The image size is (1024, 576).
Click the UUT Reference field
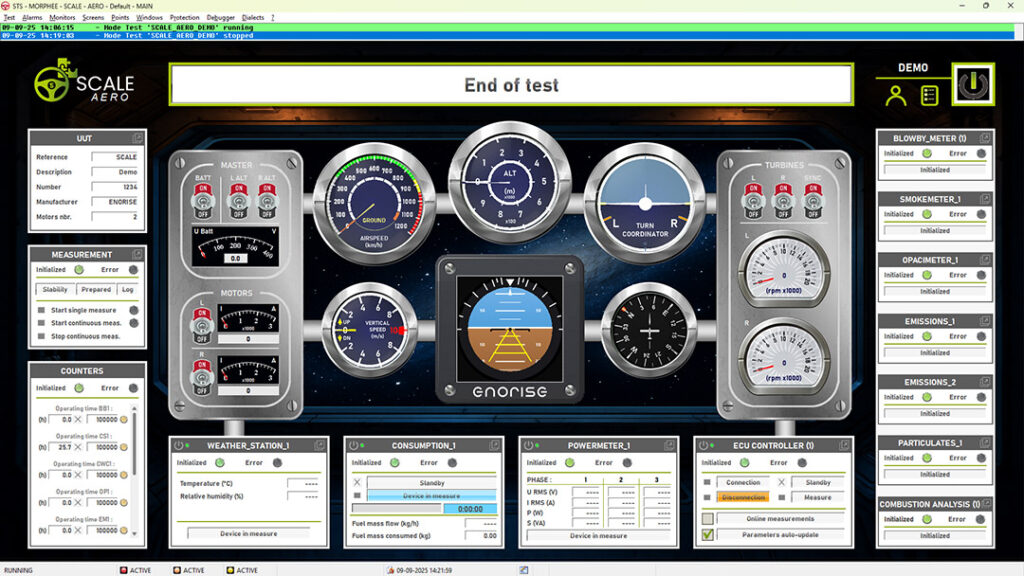point(115,157)
